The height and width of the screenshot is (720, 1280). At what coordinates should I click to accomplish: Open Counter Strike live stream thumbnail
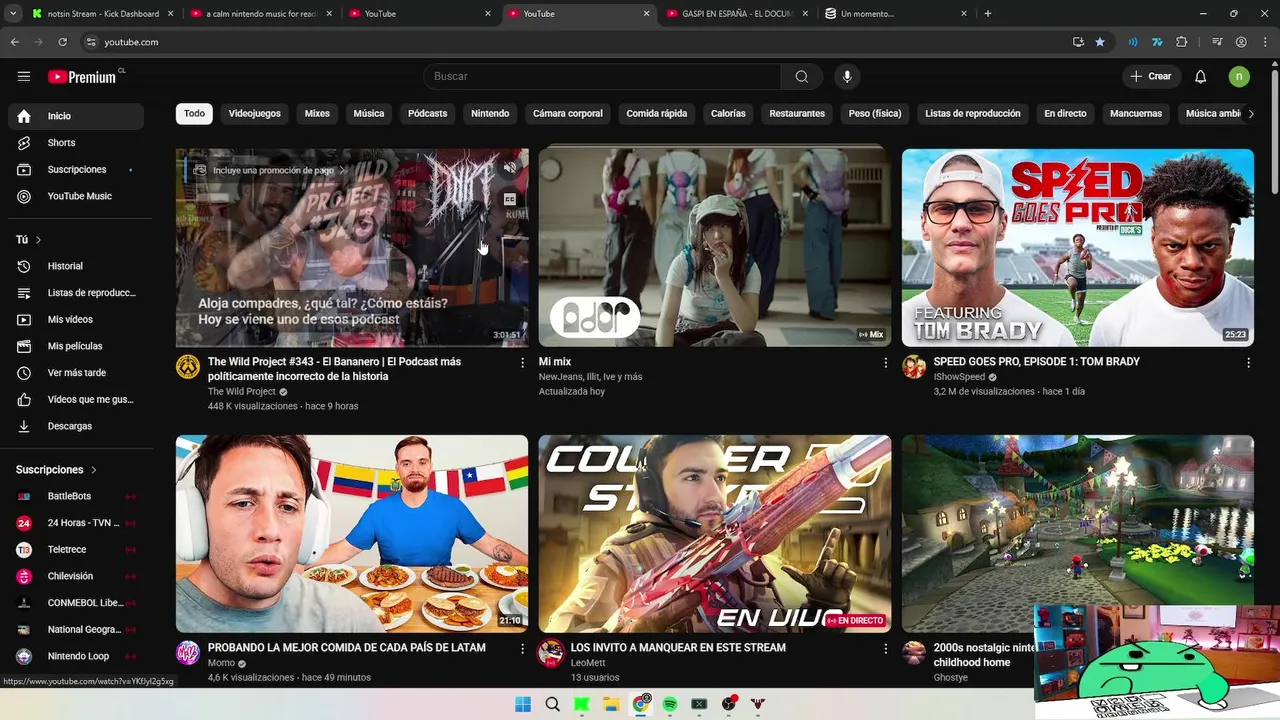715,534
